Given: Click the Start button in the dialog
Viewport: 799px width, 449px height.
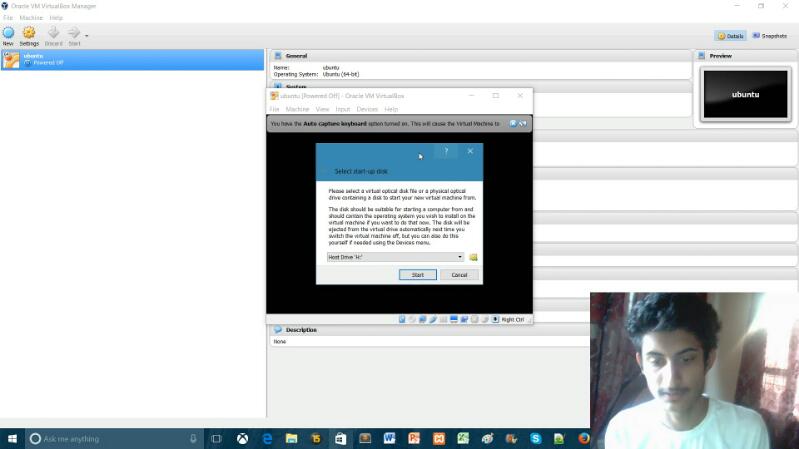Looking at the screenshot, I should 417,275.
